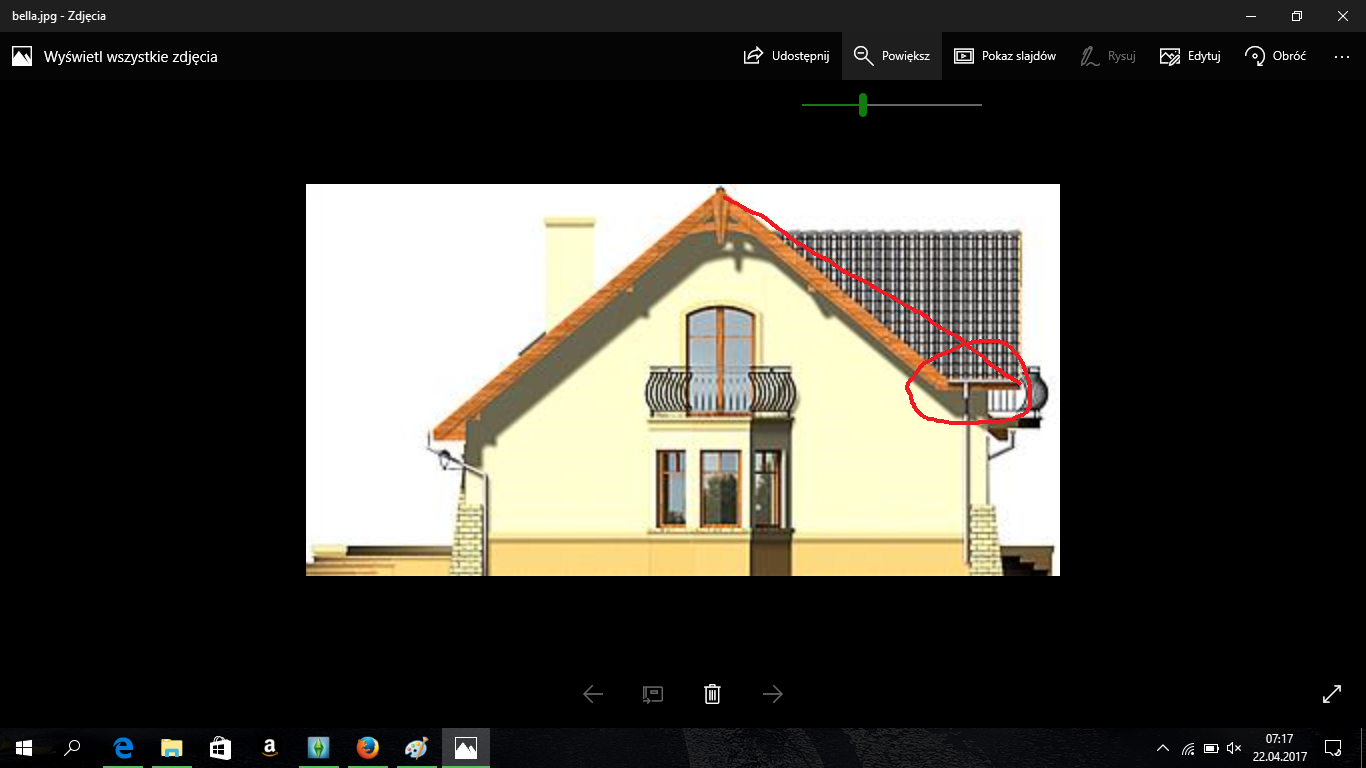Viewport: 1366px width, 768px height.
Task: Select the Rysuj draw tool
Action: click(1108, 56)
